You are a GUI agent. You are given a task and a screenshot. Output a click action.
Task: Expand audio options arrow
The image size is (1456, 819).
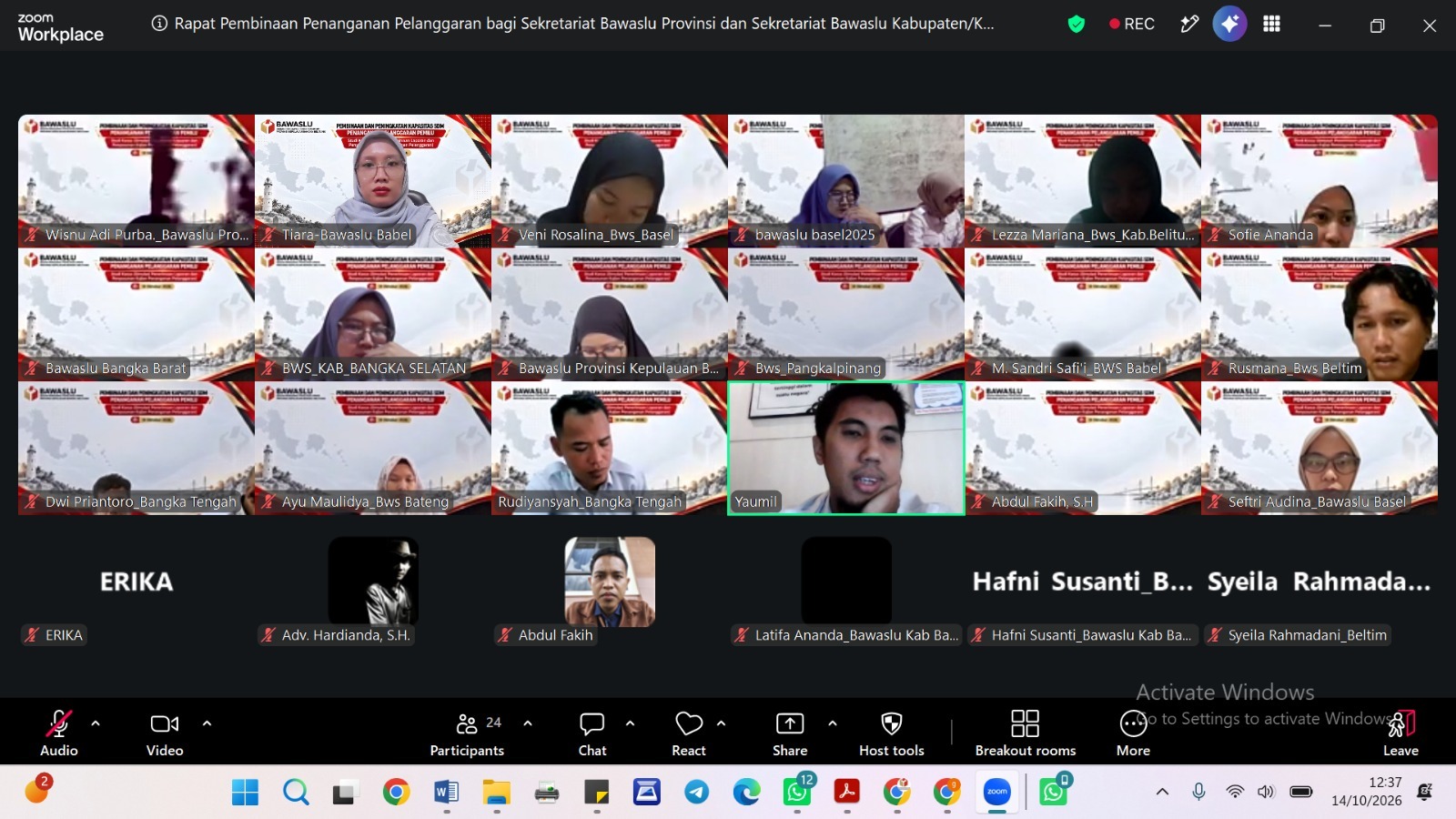point(96,723)
